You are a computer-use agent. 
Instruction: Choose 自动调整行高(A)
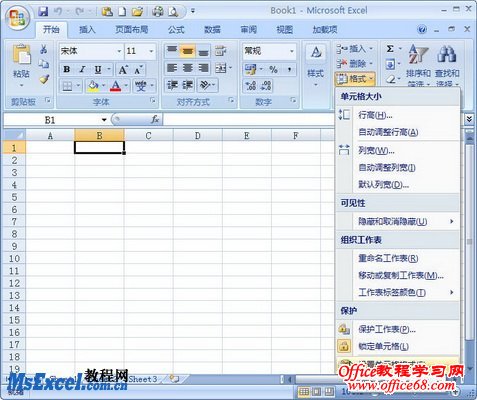(x=397, y=132)
